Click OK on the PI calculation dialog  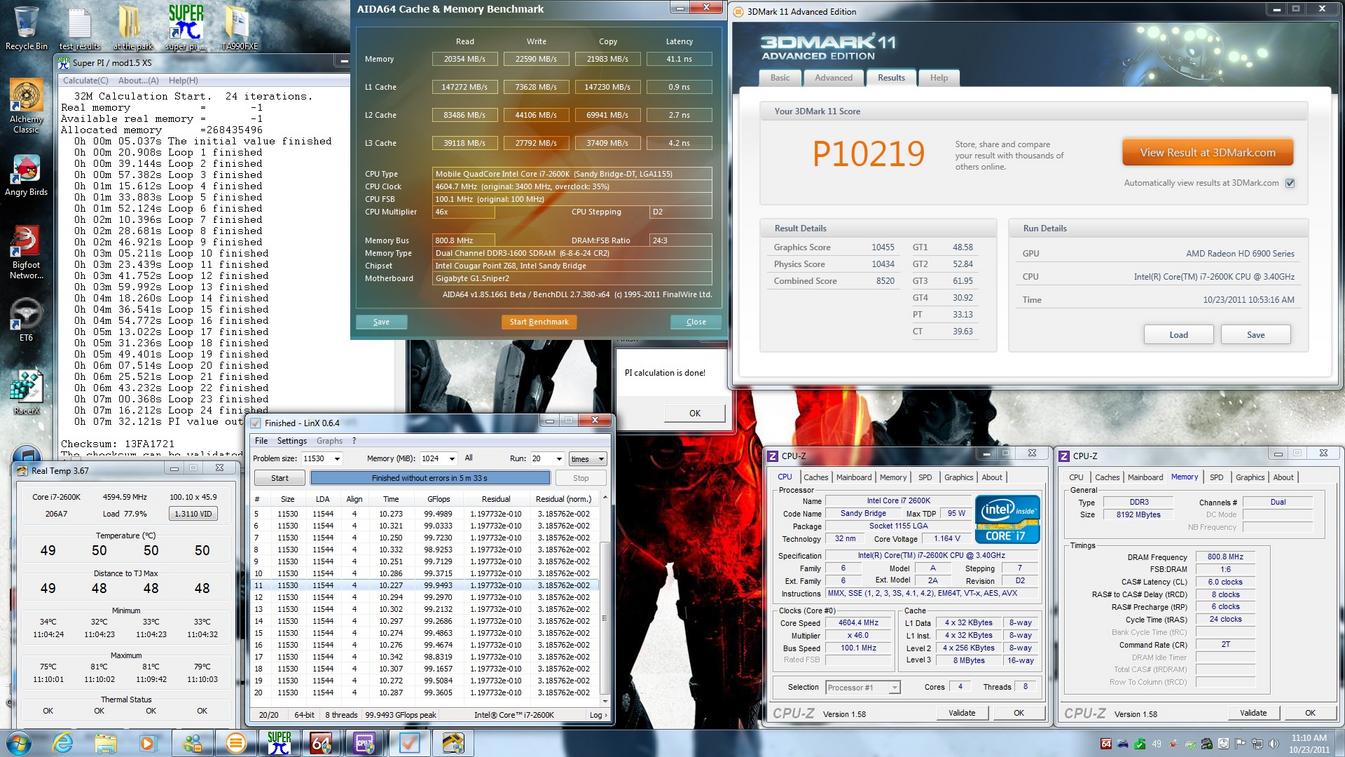pos(694,413)
